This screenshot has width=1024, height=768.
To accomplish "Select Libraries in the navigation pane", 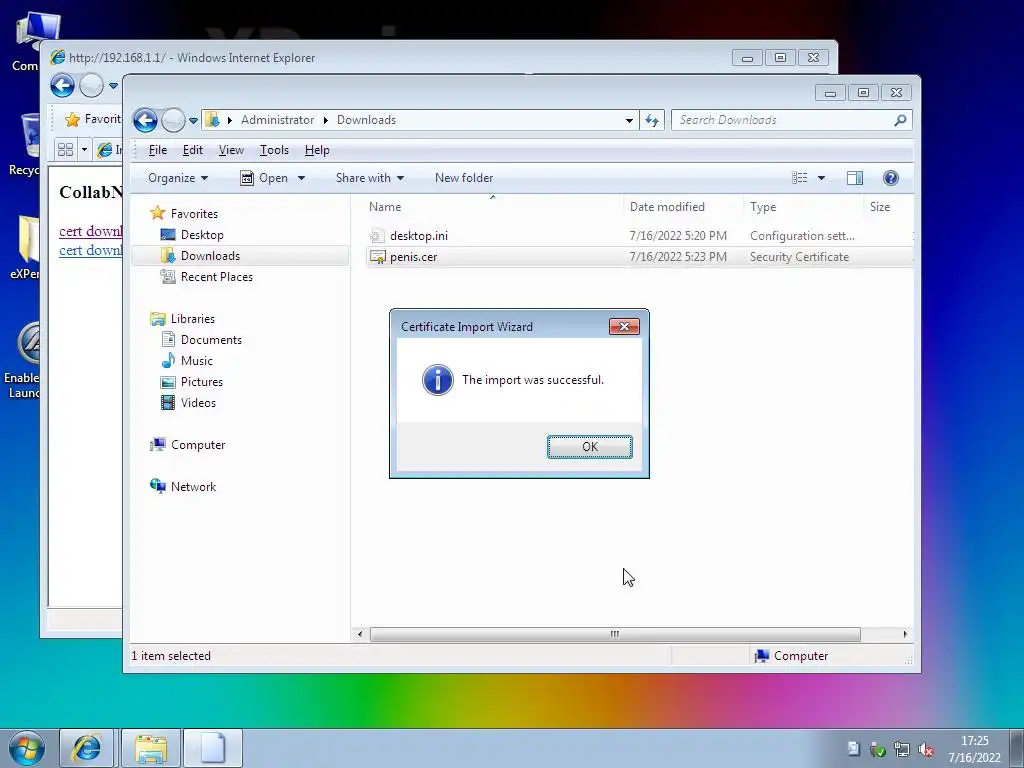I will point(193,319).
